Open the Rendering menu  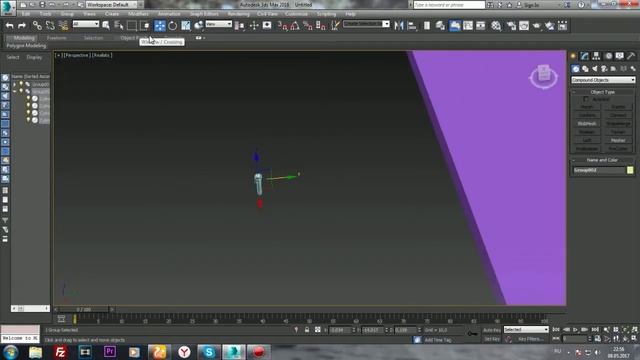[x=238, y=14]
